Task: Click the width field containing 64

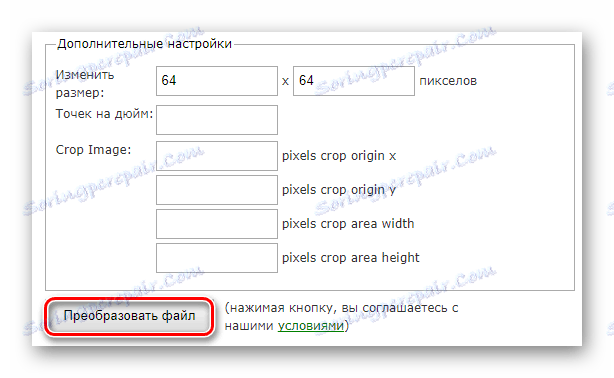Action: tap(217, 81)
